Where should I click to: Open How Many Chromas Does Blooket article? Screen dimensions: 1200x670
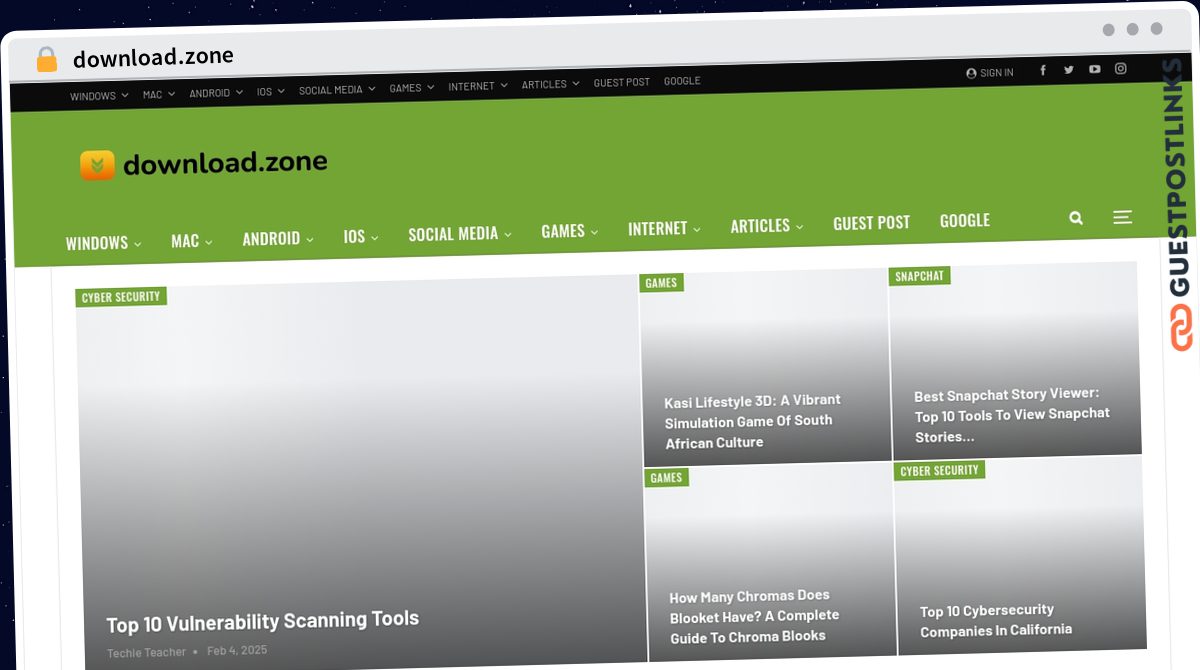point(755,616)
